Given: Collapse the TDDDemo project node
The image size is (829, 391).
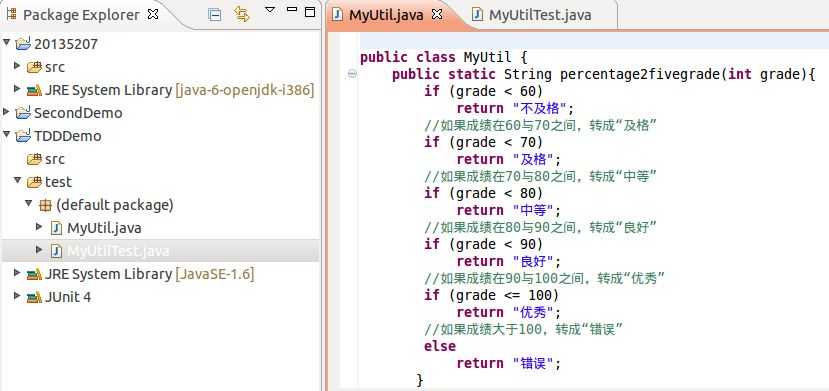Looking at the screenshot, I should [x=7, y=134].
